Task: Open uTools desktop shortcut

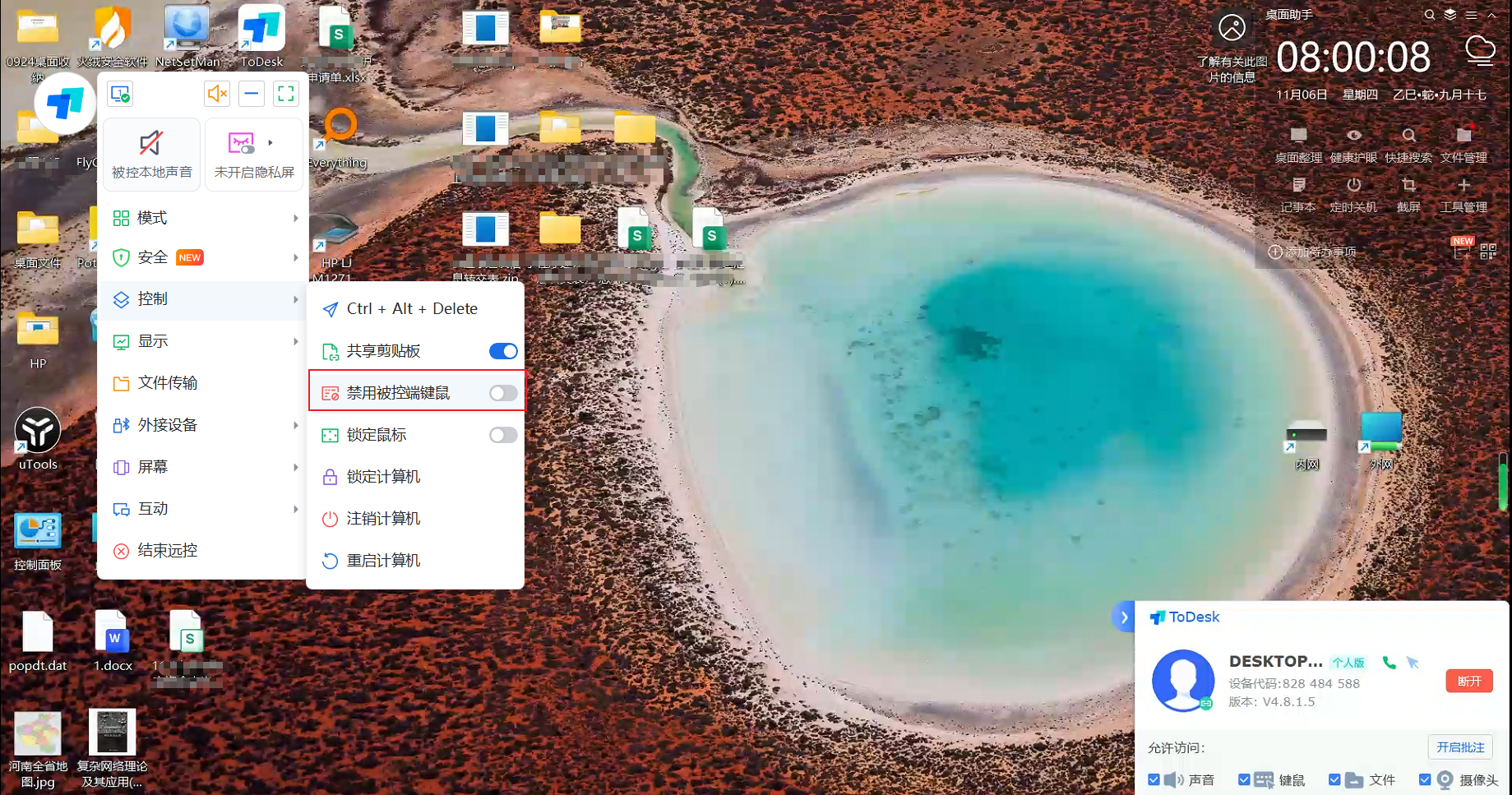Action: [x=38, y=439]
